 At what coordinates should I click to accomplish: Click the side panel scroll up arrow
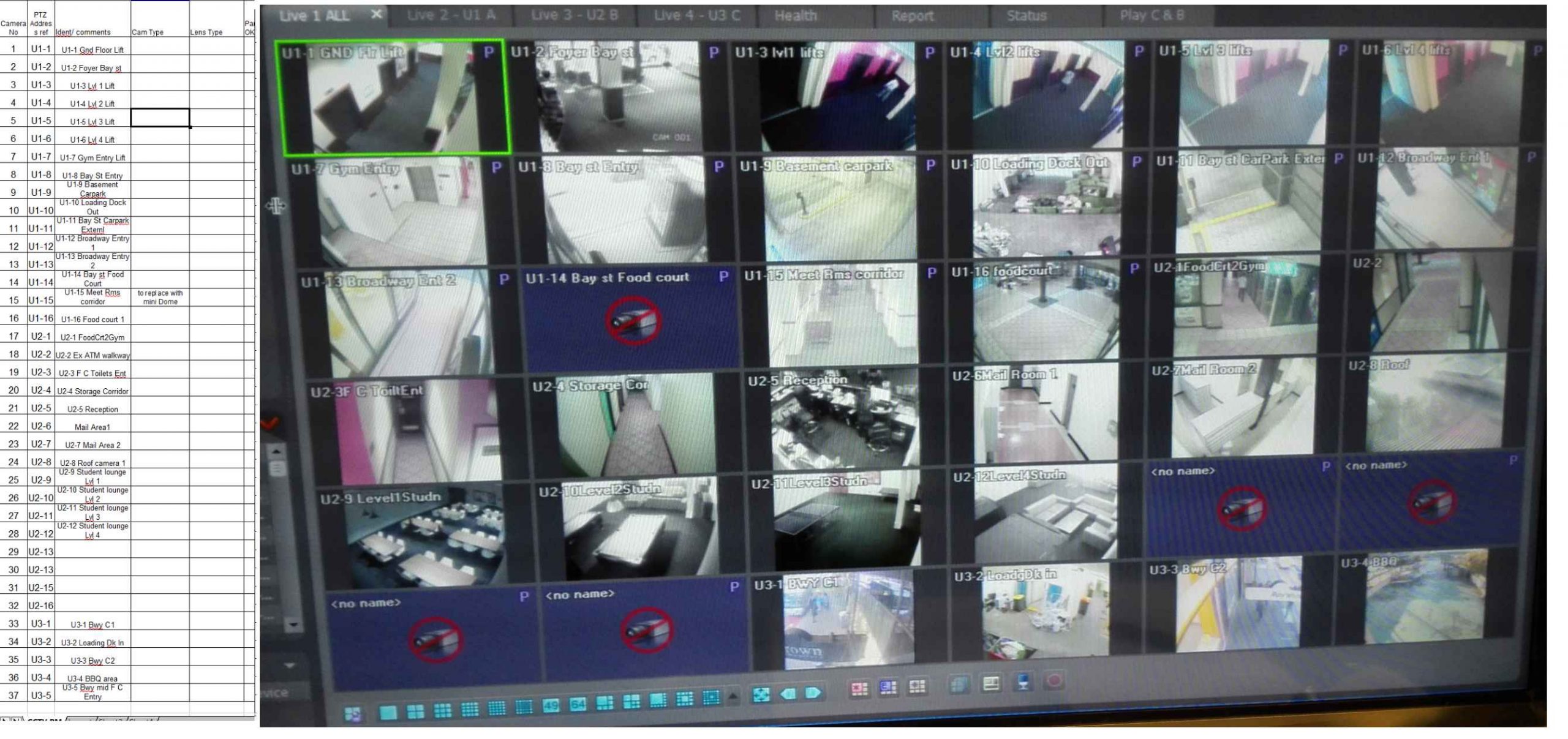pos(276,451)
